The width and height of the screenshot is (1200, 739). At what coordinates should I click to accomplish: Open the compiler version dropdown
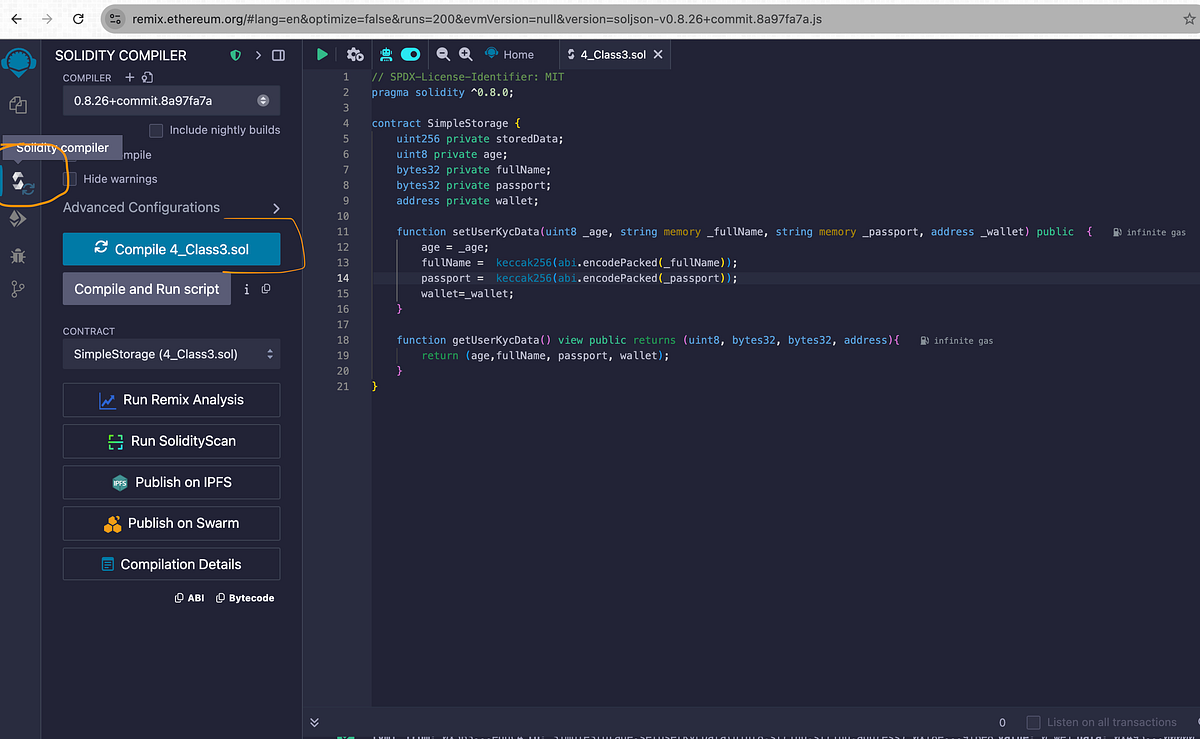171,100
